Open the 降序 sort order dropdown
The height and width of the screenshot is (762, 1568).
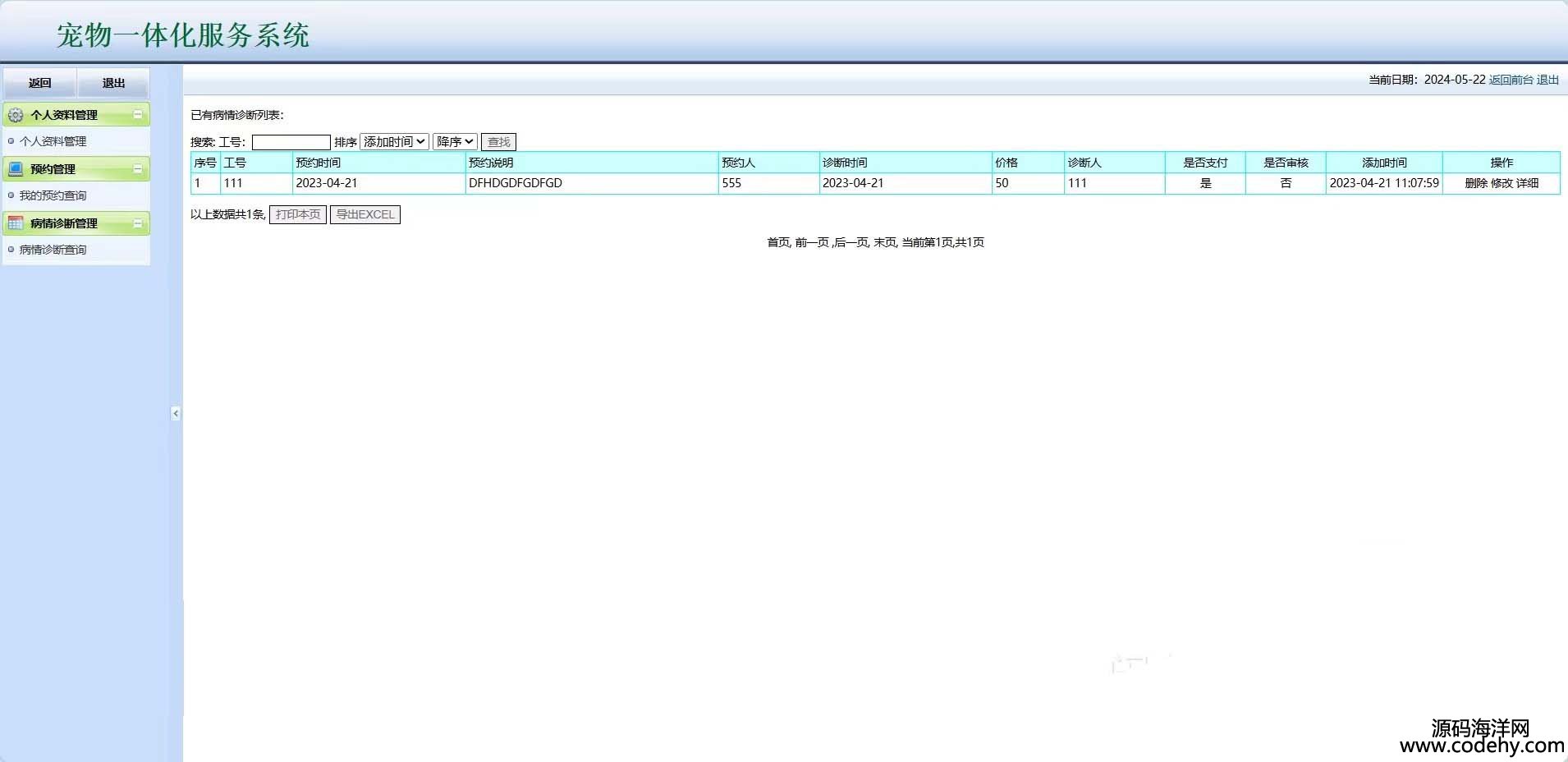[x=455, y=142]
